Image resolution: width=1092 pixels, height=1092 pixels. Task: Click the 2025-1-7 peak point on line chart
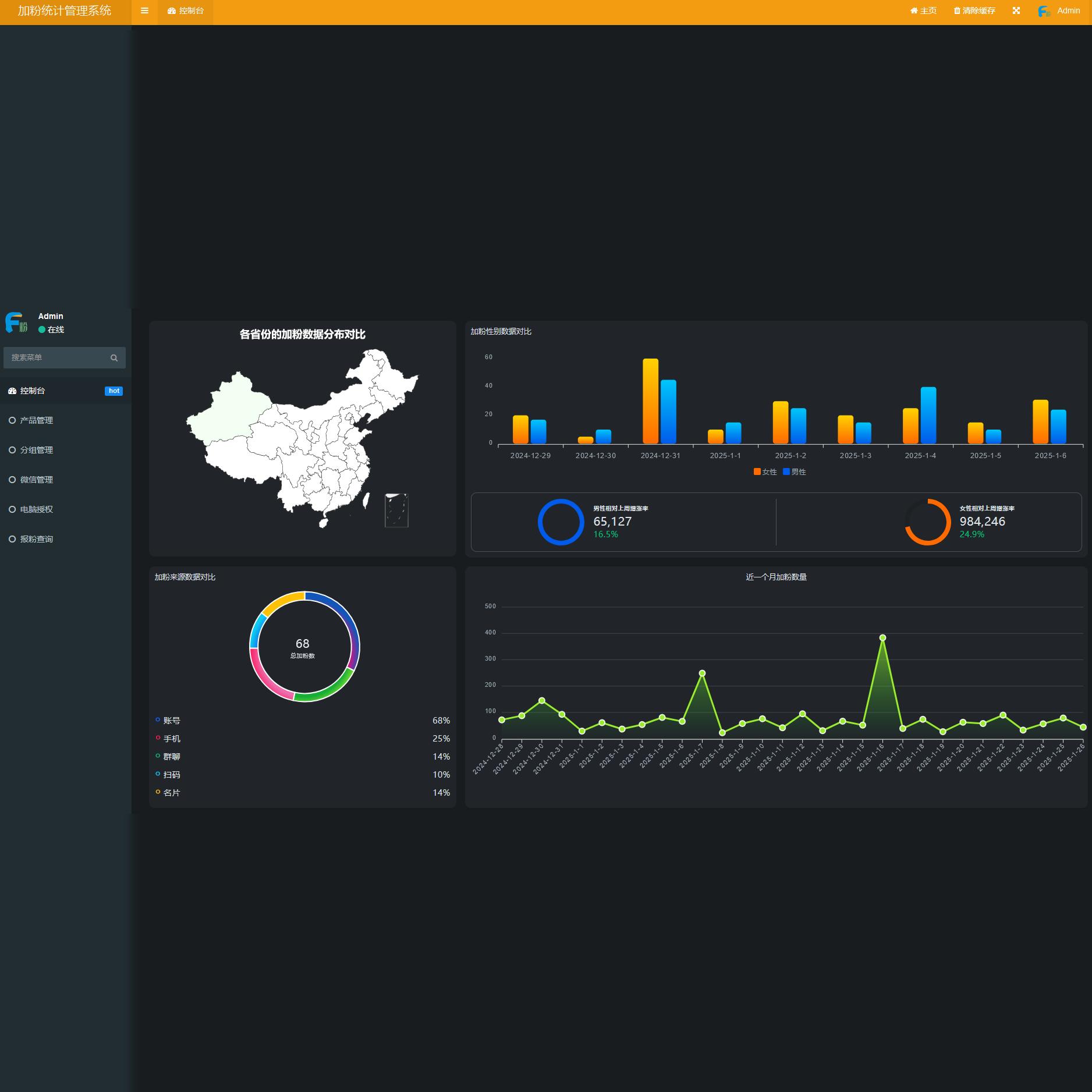tap(702, 673)
